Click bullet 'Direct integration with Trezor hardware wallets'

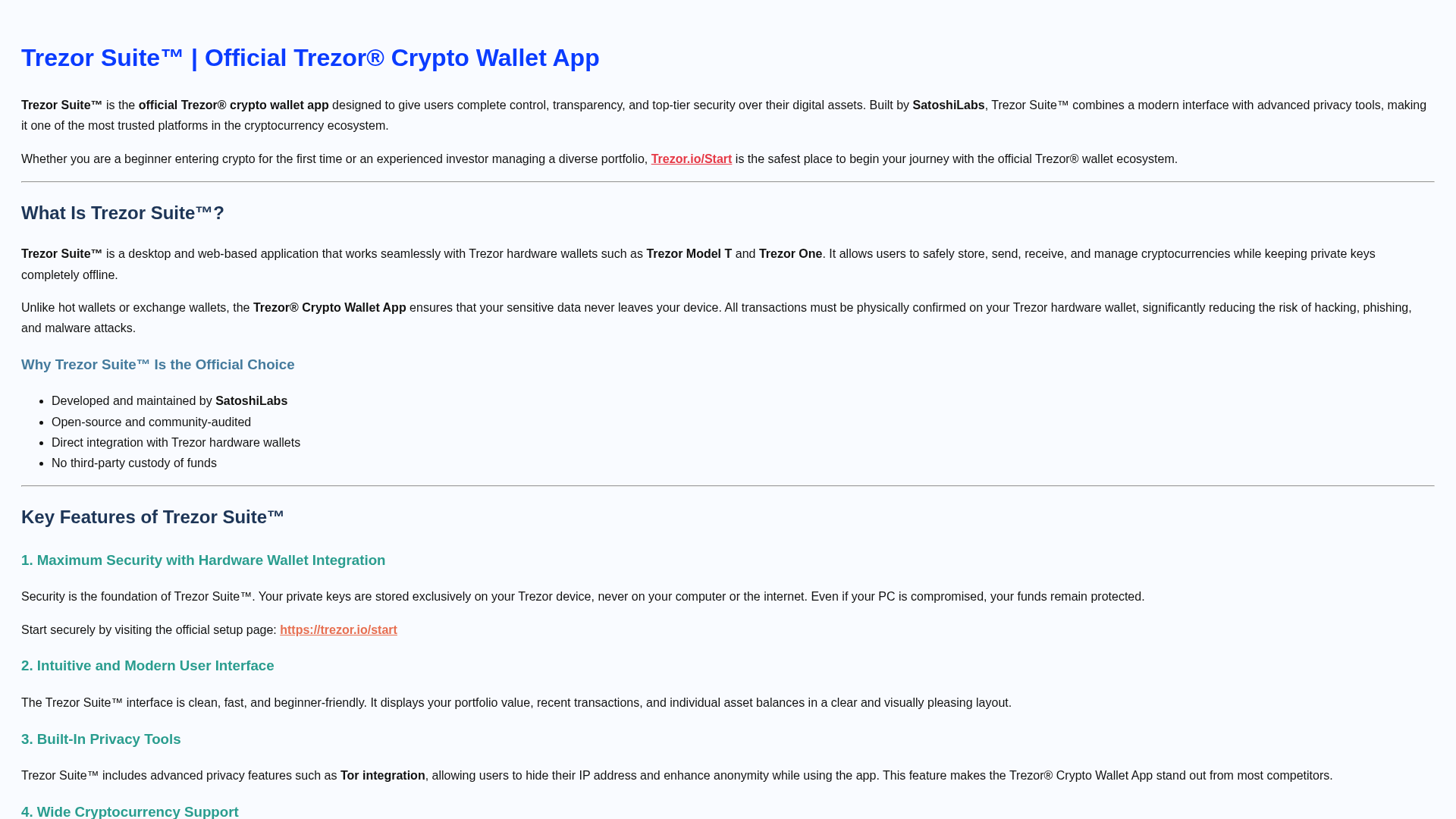pyautogui.click(x=176, y=443)
